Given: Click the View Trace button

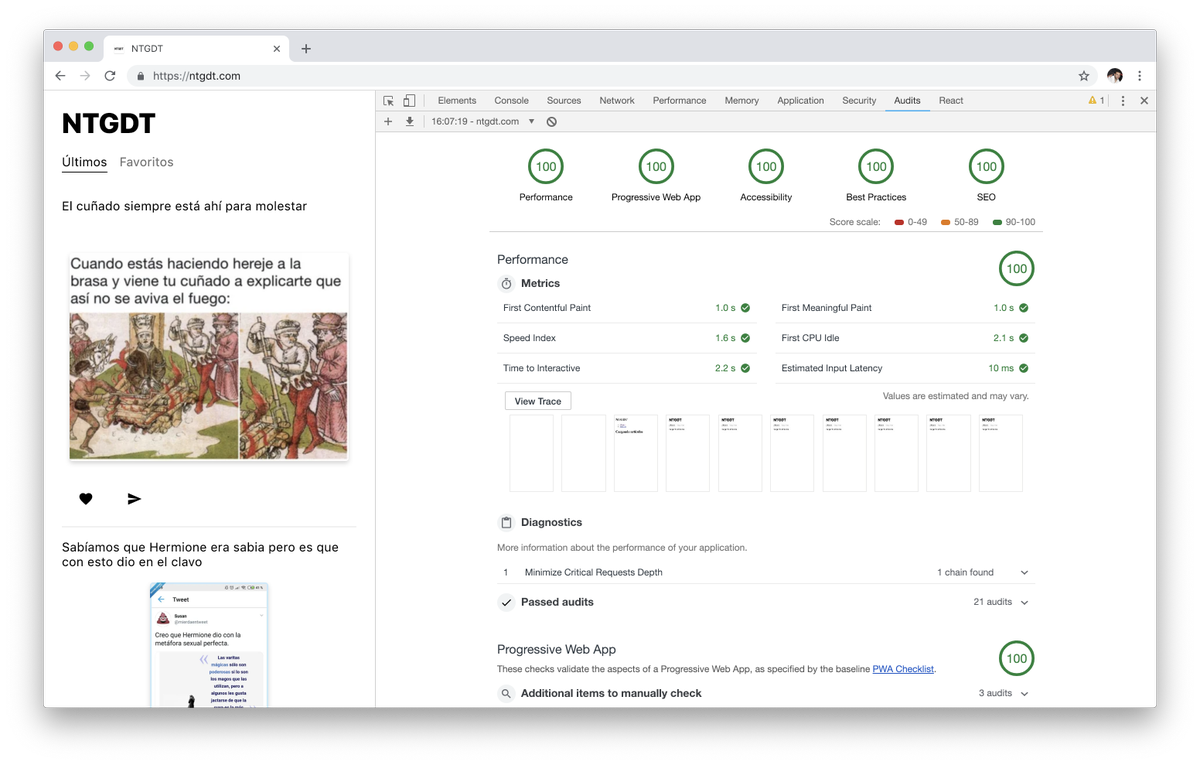Looking at the screenshot, I should tap(537, 401).
